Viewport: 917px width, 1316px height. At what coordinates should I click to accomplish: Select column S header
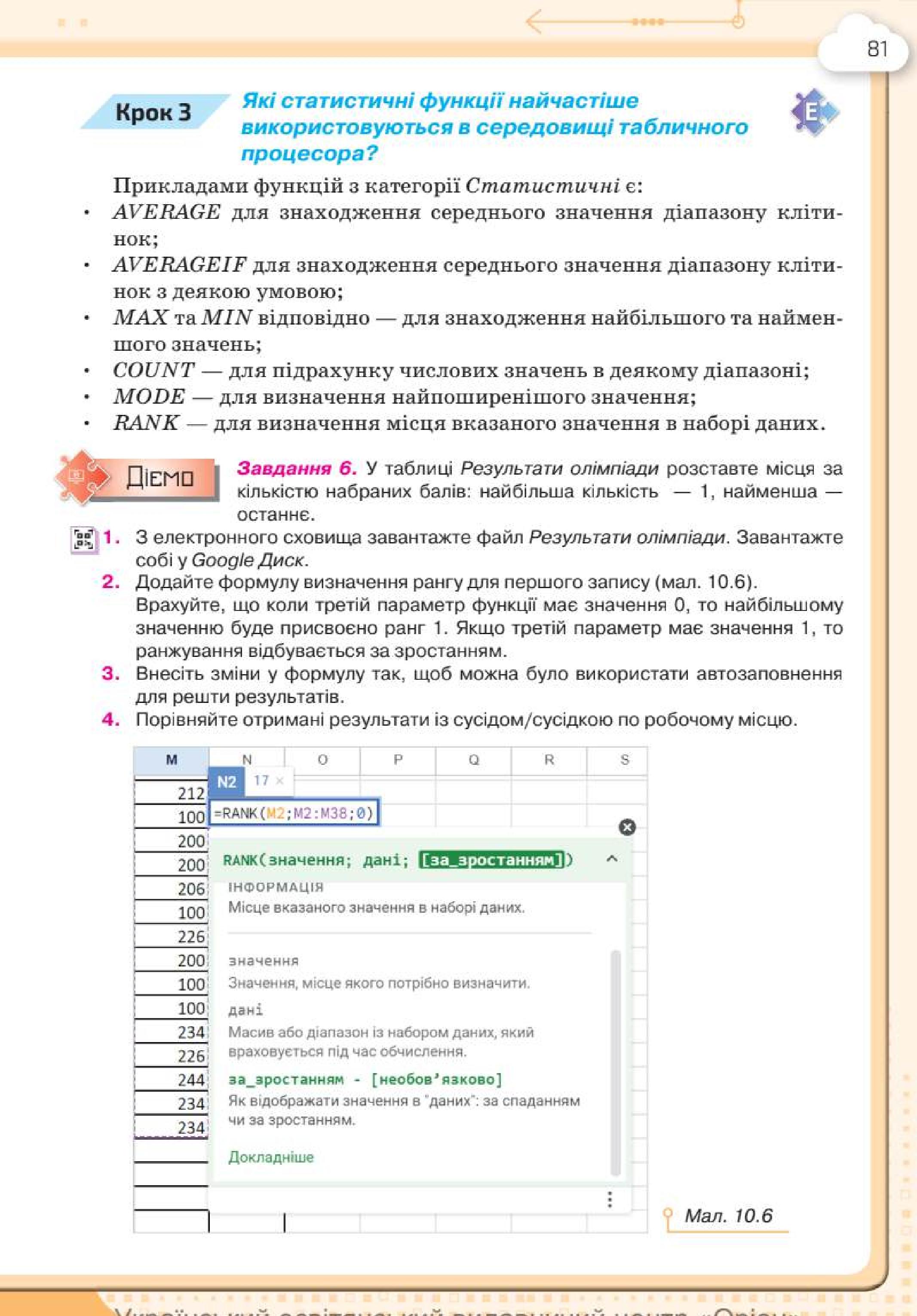[625, 760]
